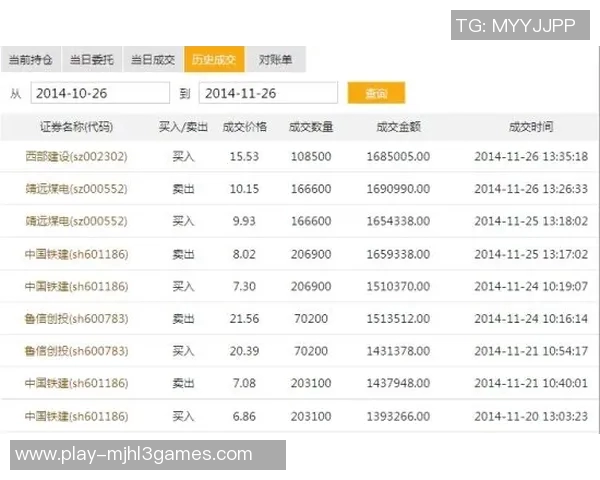Select the timestamp 2014-11-25 13:17:02

(x=531, y=254)
